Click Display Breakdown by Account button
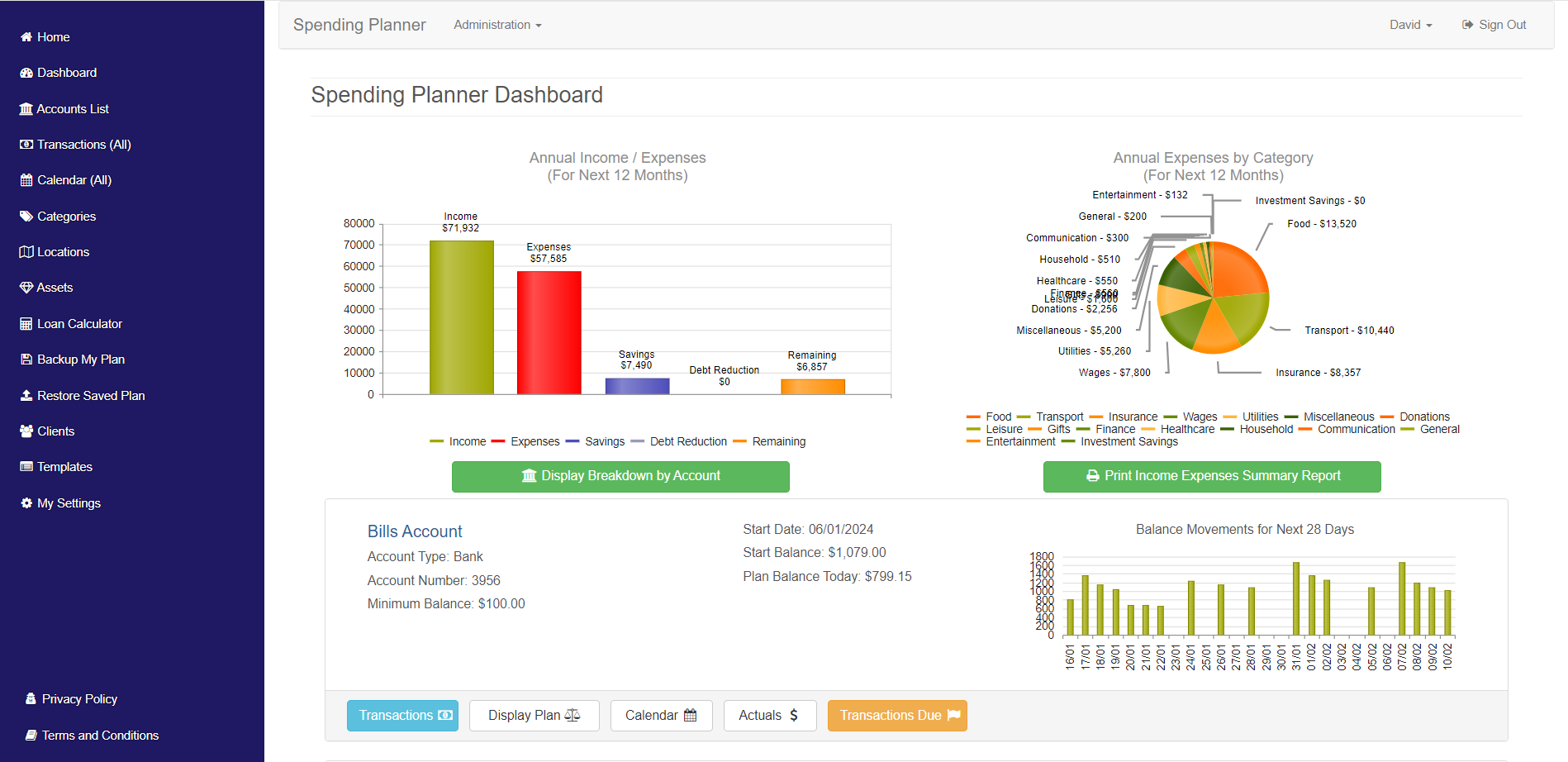Image resolution: width=1568 pixels, height=762 pixels. (x=620, y=476)
